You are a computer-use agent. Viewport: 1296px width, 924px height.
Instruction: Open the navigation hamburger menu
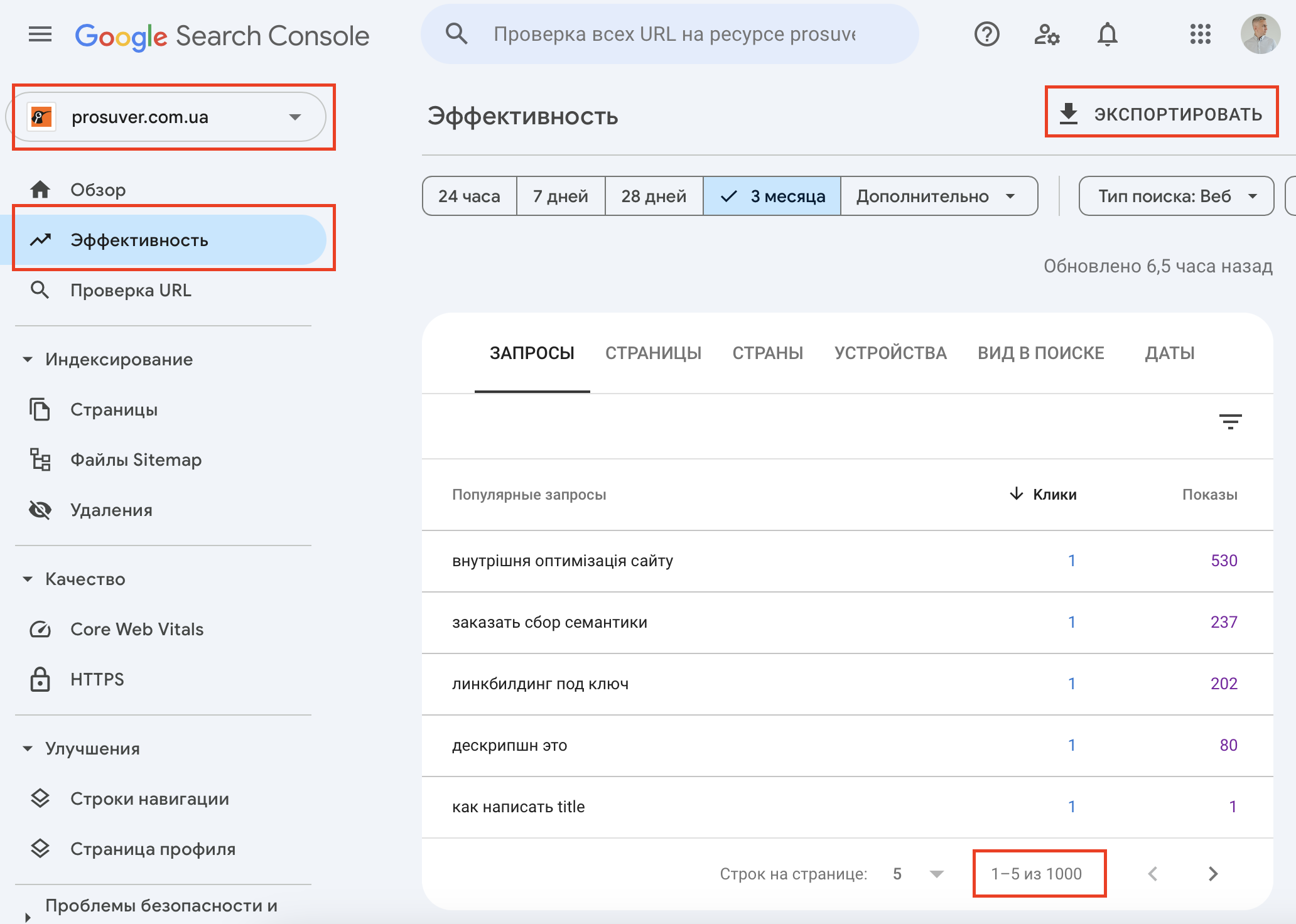(x=40, y=35)
